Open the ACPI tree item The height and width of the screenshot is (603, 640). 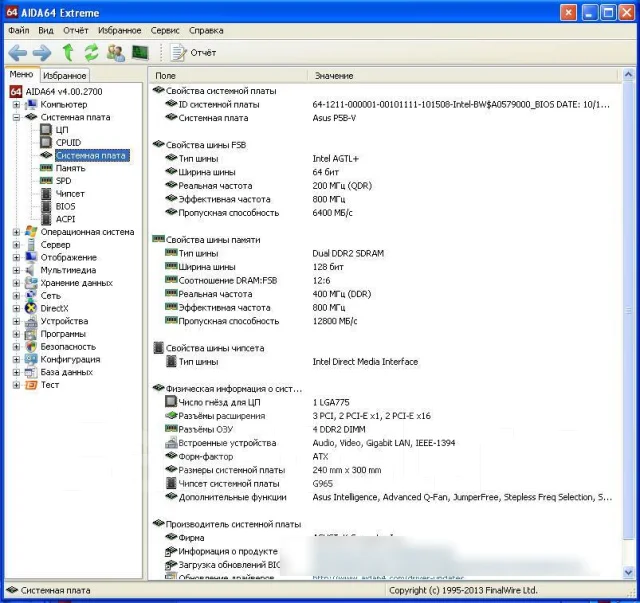click(x=65, y=219)
